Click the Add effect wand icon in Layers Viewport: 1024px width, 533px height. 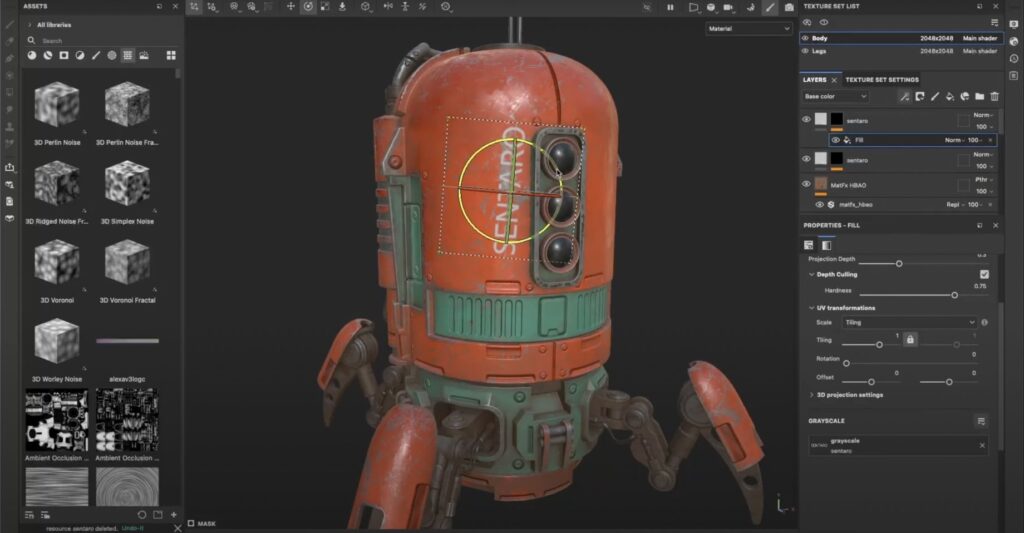click(904, 97)
